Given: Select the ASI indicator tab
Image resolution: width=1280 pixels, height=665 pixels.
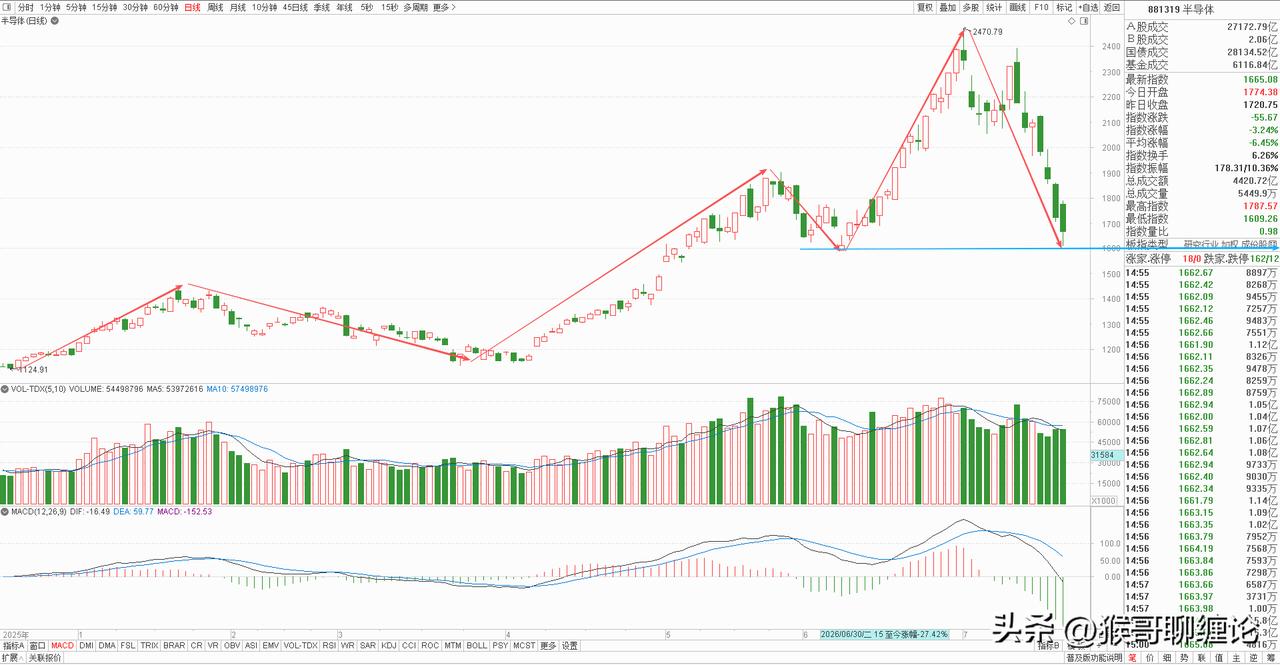Looking at the screenshot, I should pos(251,645).
